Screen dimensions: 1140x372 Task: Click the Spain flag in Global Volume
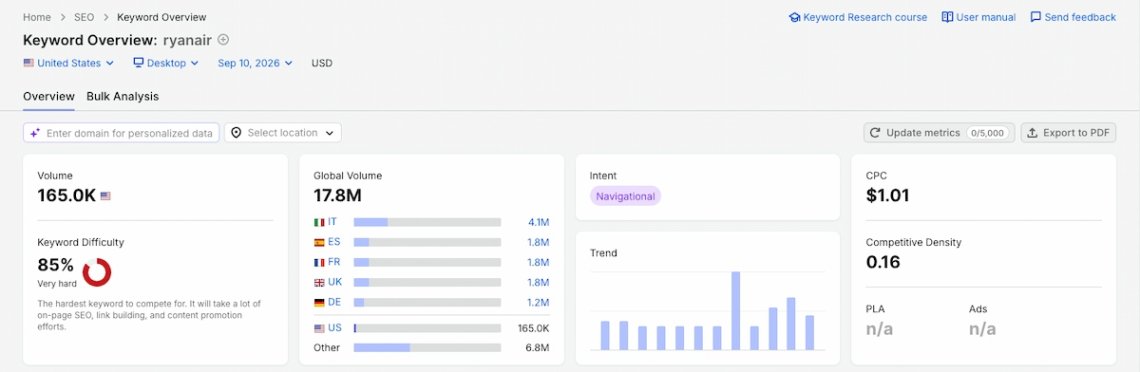(x=318, y=243)
